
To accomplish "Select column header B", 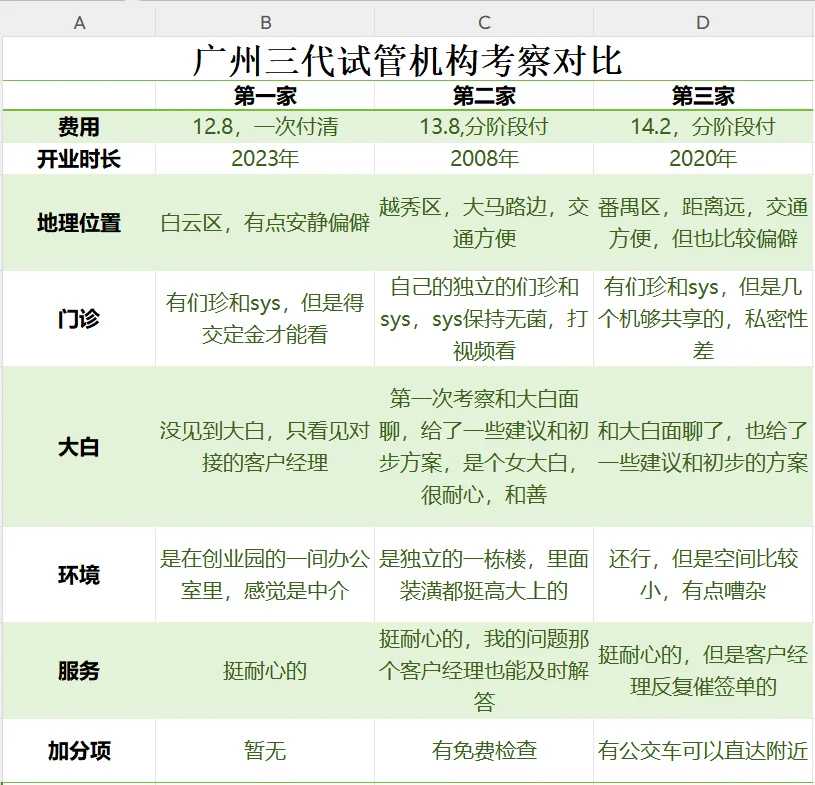I will (265, 18).
